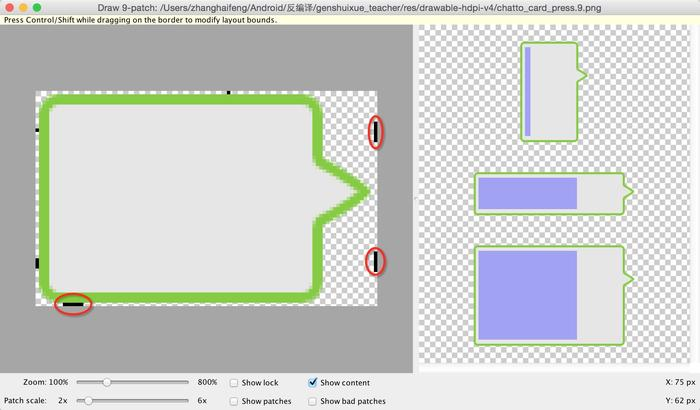
Task: Click the vertically stretched preview bubble
Action: coord(554,92)
